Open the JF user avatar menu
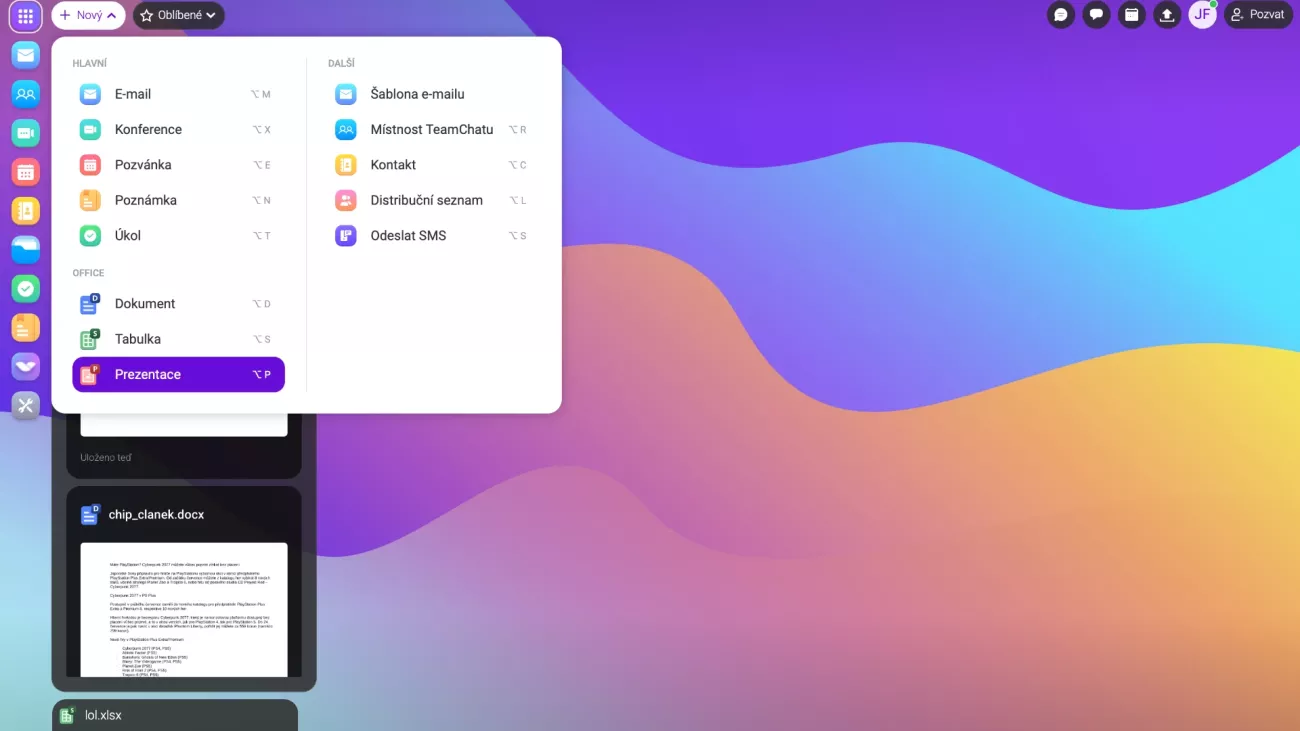Screen dimensions: 1300x731 point(1201,15)
